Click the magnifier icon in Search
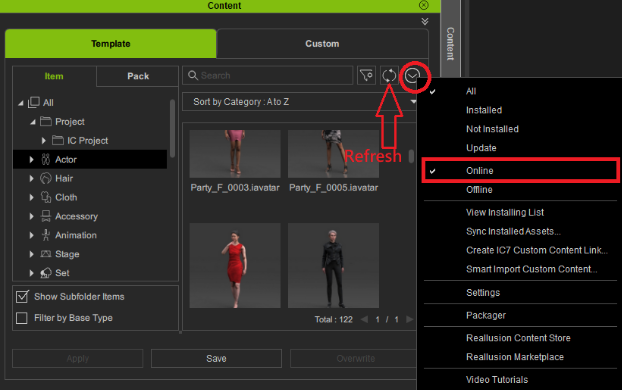Image resolution: width=622 pixels, height=390 pixels. click(x=193, y=75)
